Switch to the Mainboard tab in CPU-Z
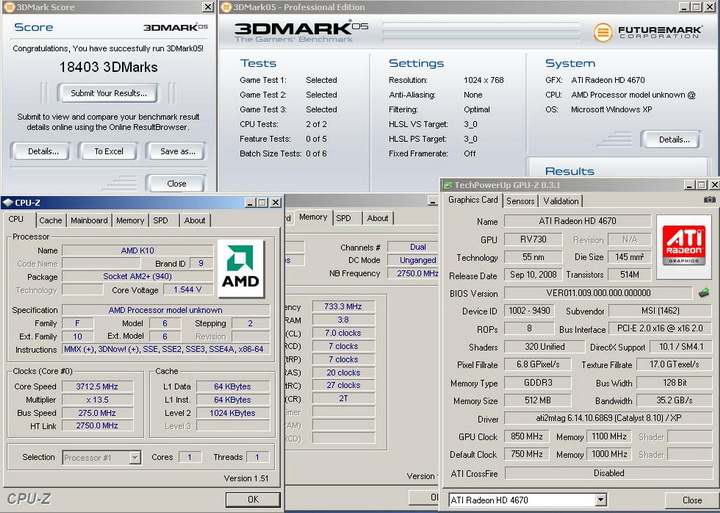Screen dimensions: 720x513 point(89,220)
